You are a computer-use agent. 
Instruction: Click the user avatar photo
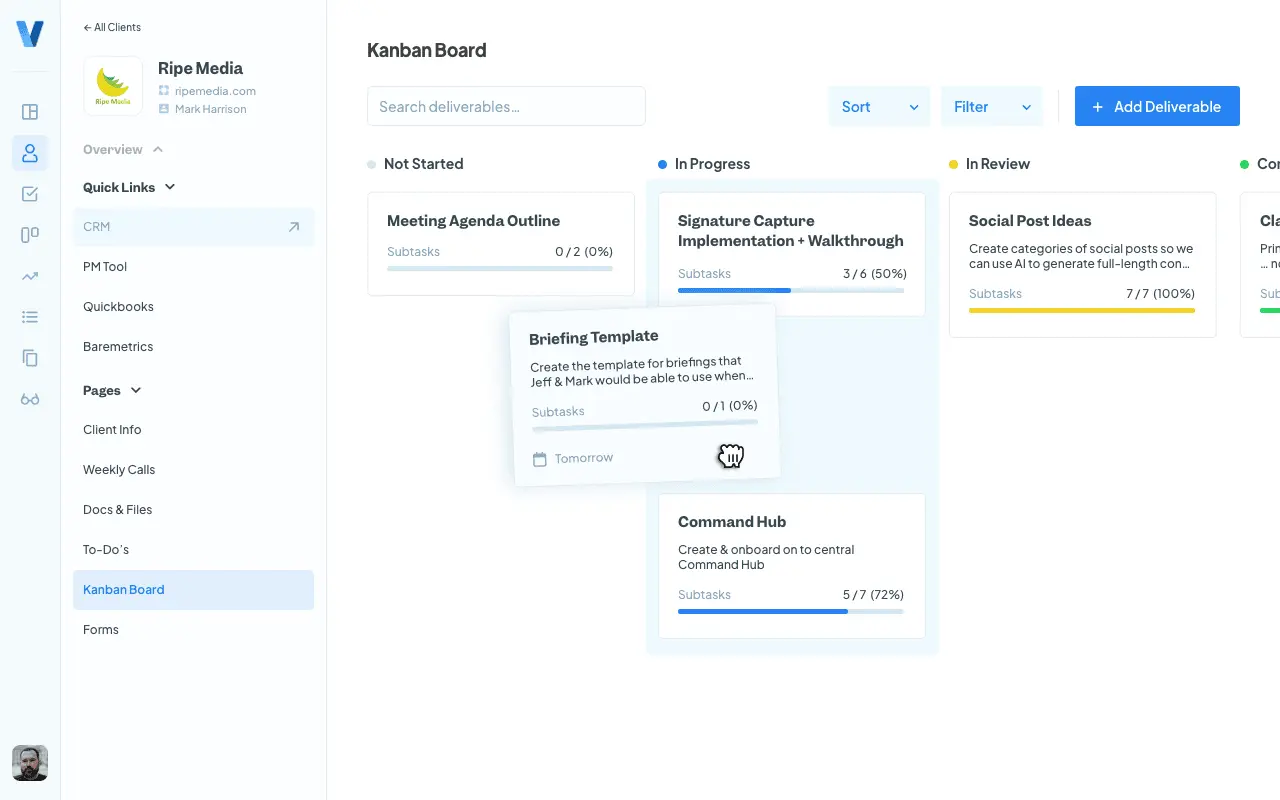tap(30, 763)
